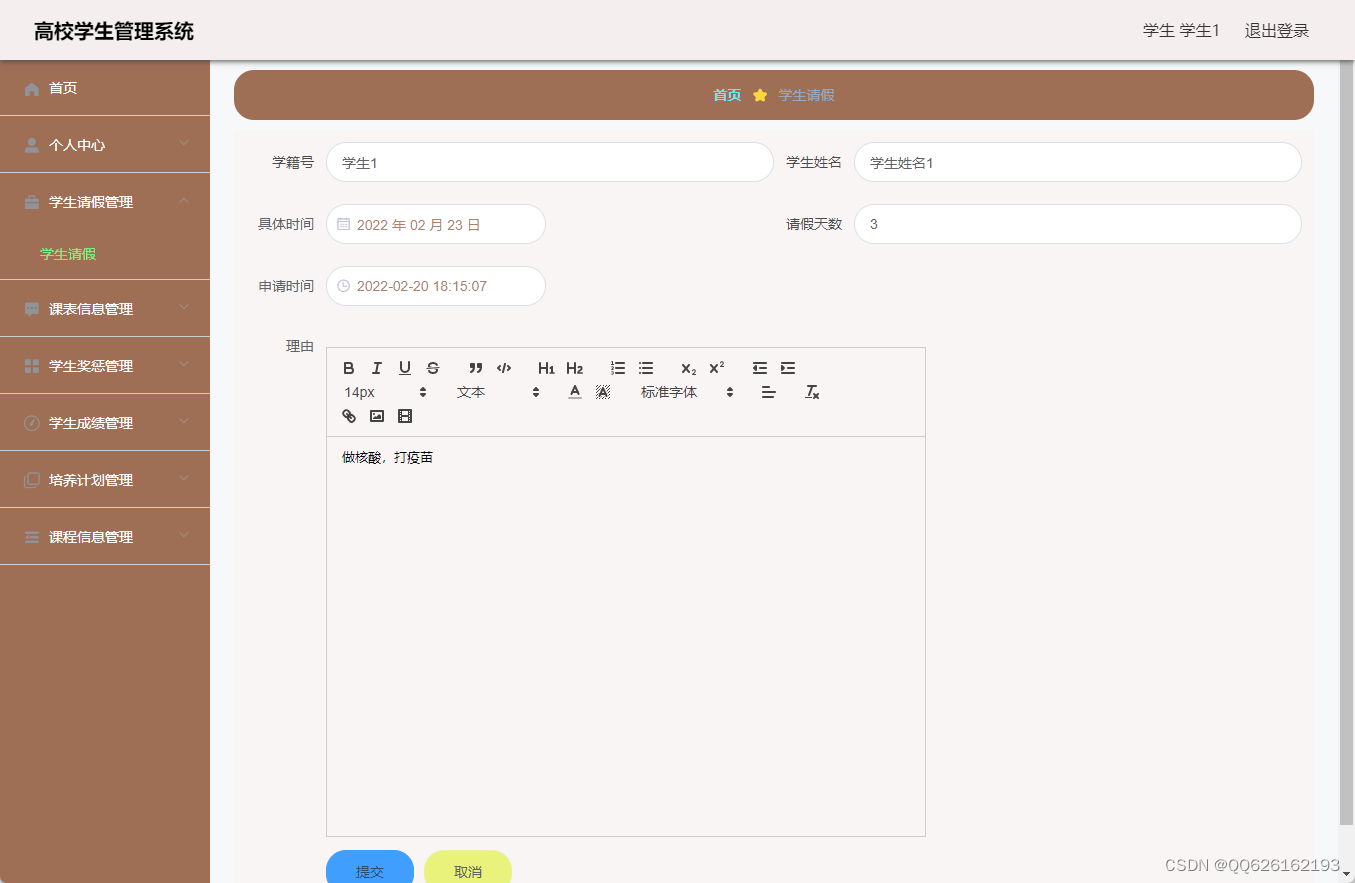Expand the 学生奖惩管理 sidebar menu

(105, 366)
